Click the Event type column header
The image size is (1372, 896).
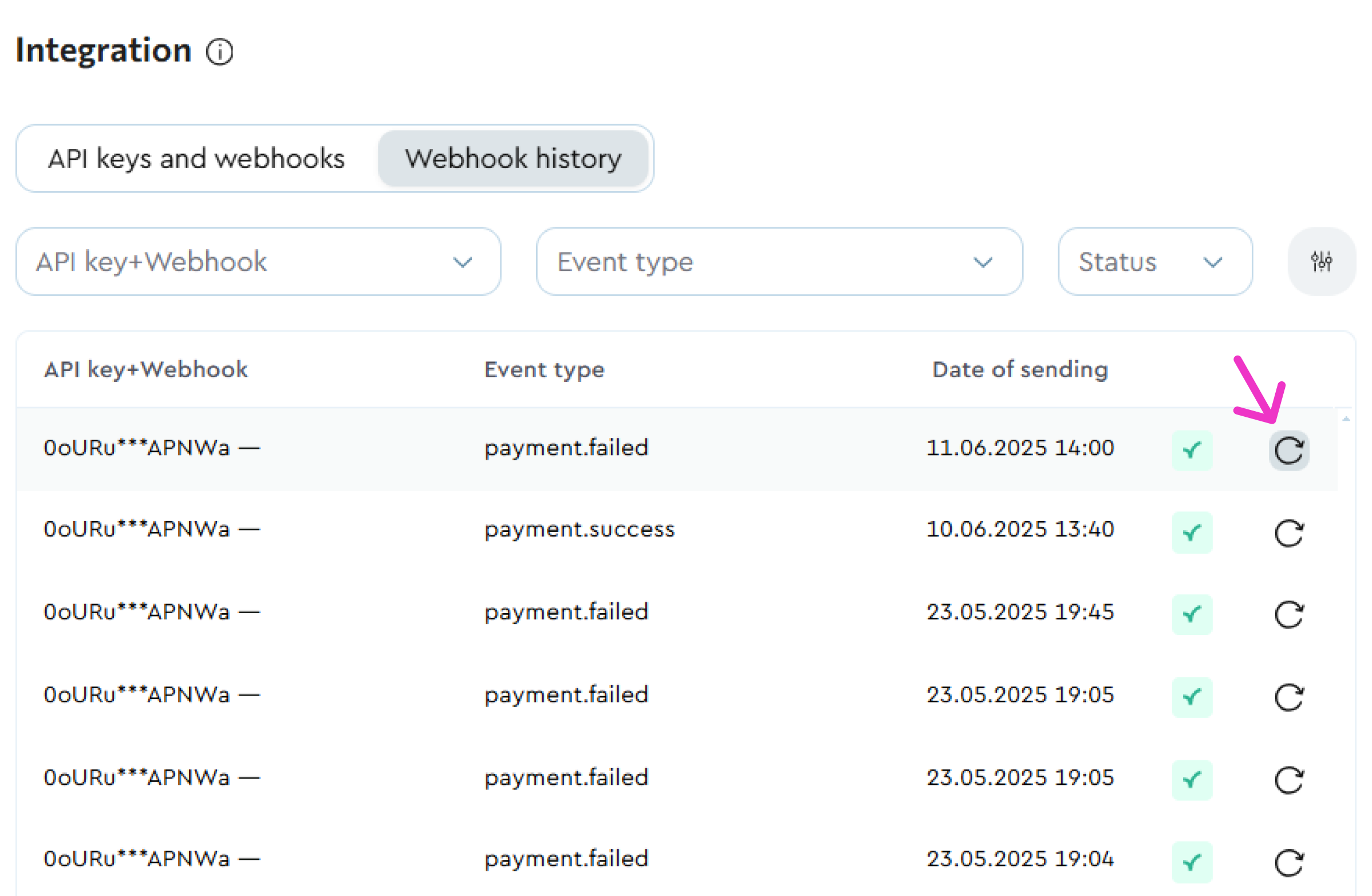click(543, 369)
